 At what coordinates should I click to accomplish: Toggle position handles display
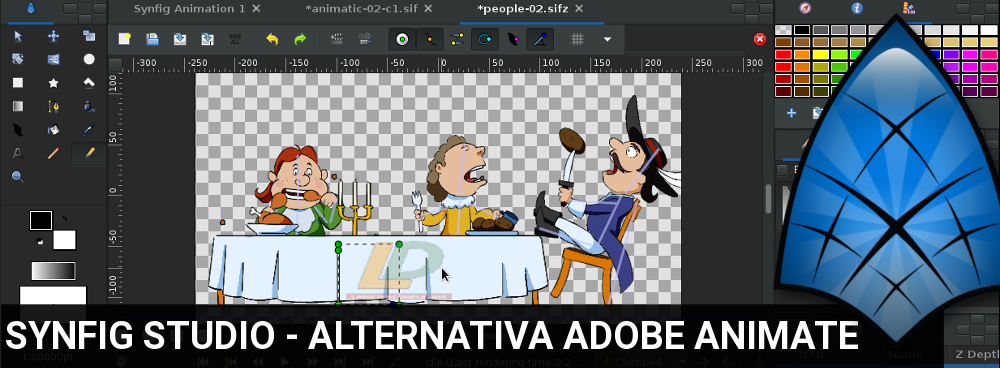402,40
